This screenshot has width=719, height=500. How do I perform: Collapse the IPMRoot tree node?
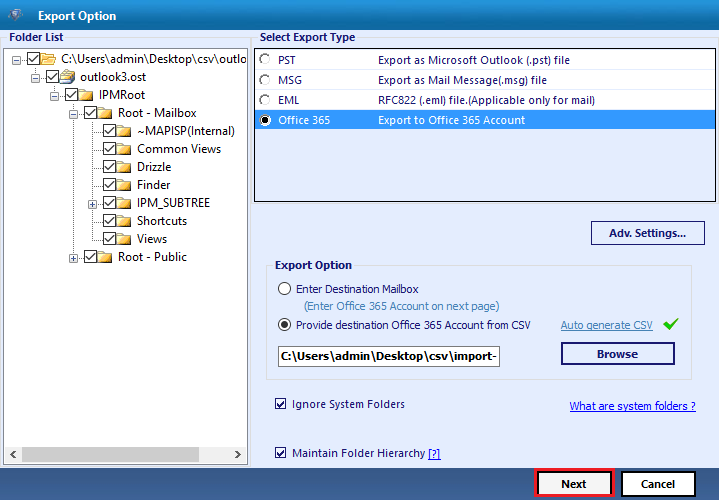tap(55, 96)
